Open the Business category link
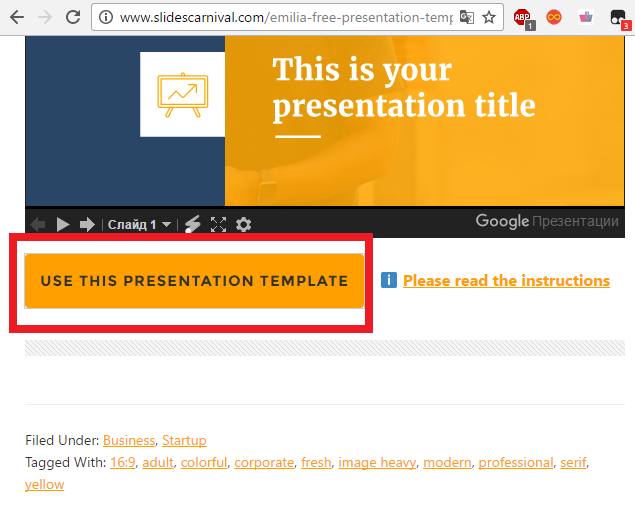 click(129, 440)
